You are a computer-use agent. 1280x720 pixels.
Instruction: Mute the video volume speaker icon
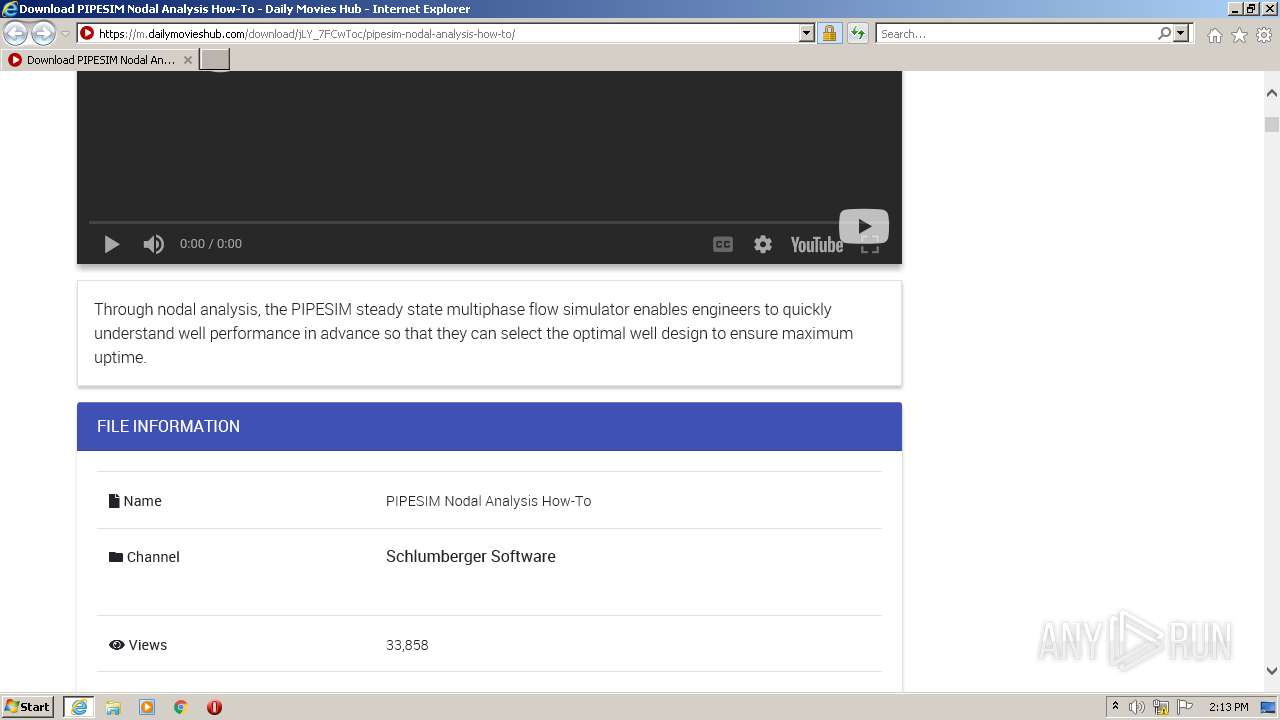click(153, 244)
